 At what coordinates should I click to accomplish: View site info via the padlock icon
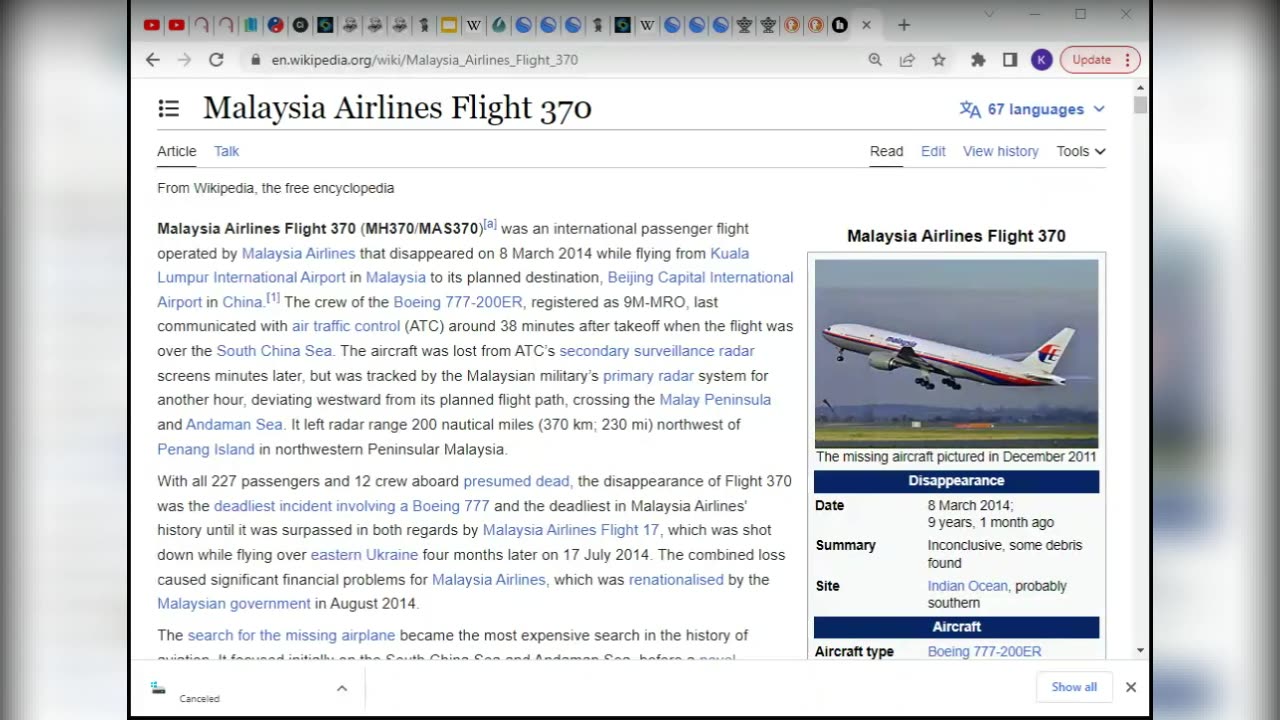click(x=256, y=60)
